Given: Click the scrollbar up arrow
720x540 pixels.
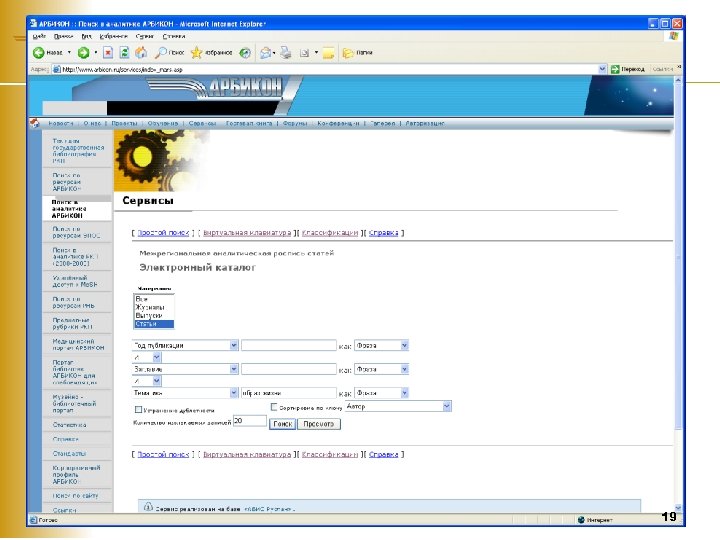Looking at the screenshot, I should click(678, 80).
